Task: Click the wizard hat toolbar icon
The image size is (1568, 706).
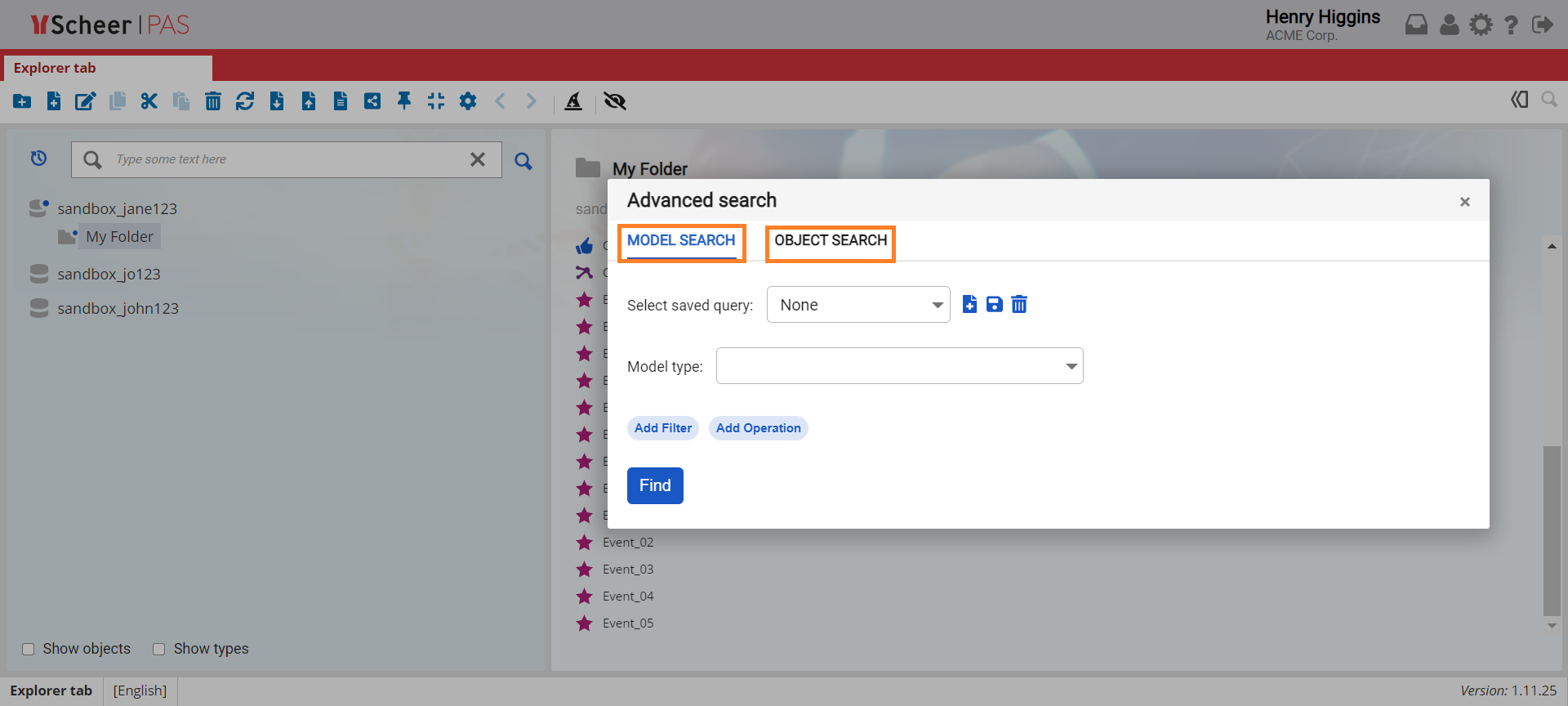Action: point(573,101)
